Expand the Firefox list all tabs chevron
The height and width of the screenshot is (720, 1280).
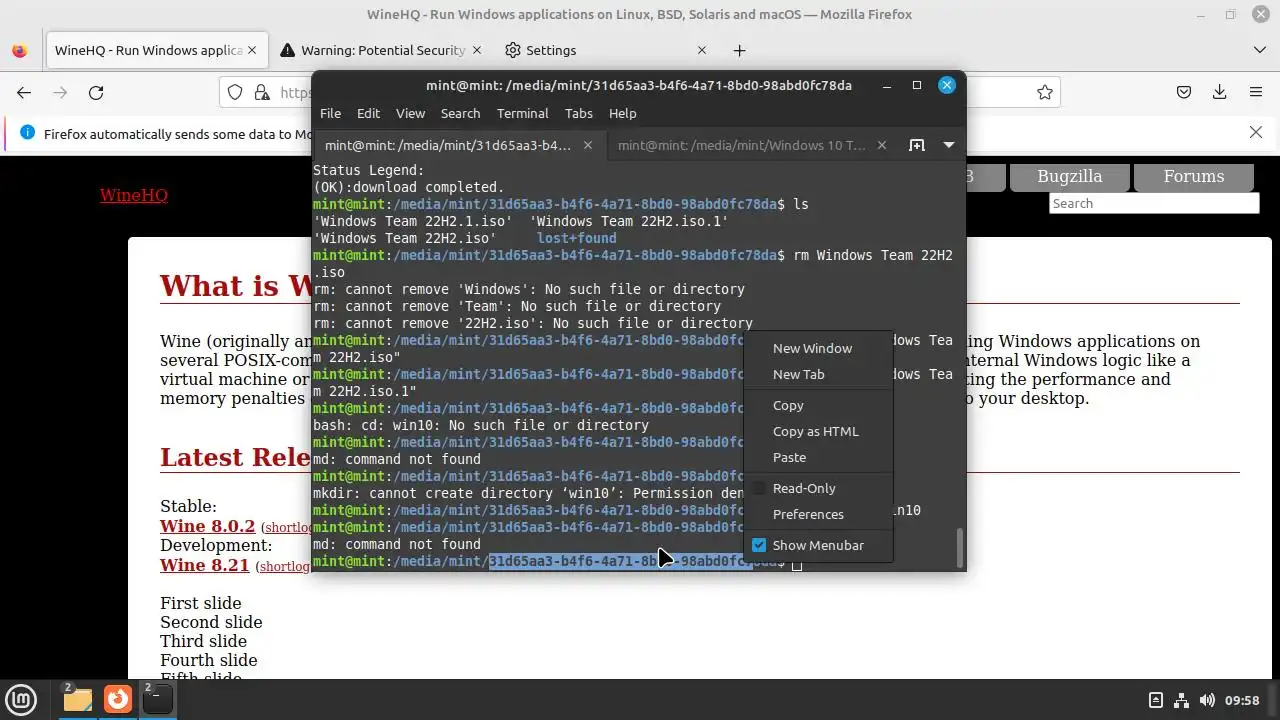tap(1259, 50)
